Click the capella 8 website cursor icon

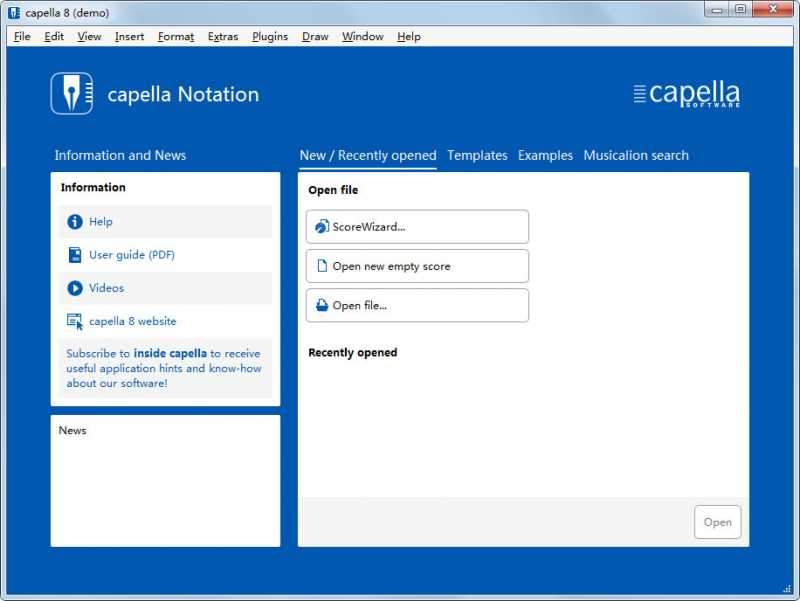[74, 321]
